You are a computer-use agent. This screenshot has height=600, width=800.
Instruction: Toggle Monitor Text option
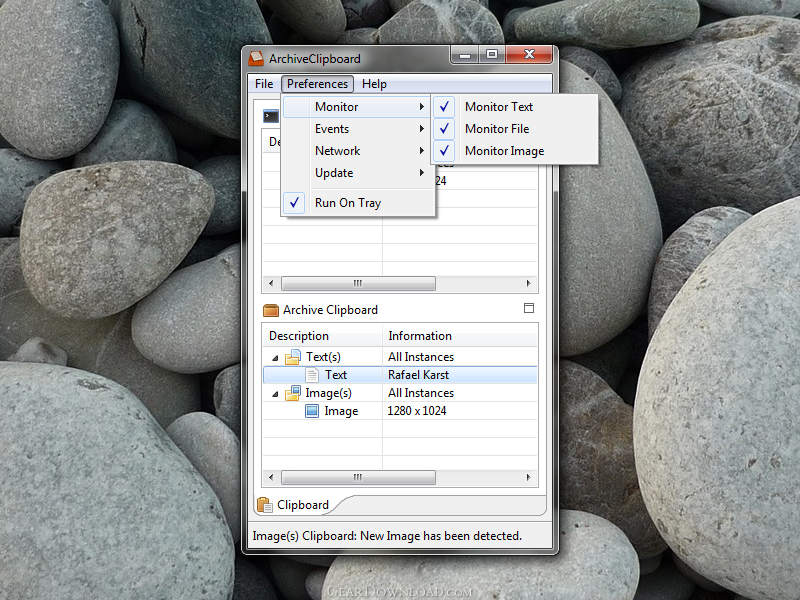(515, 107)
